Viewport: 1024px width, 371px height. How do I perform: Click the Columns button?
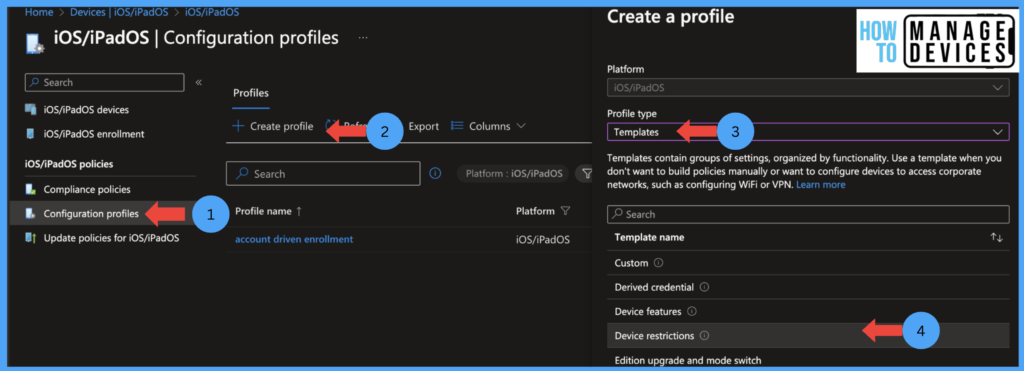(x=488, y=126)
